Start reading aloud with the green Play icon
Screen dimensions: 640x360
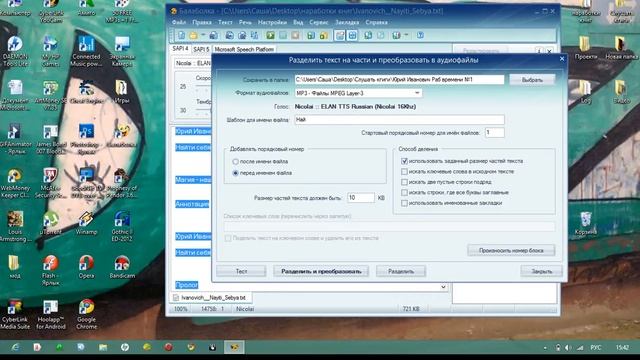click(270, 36)
